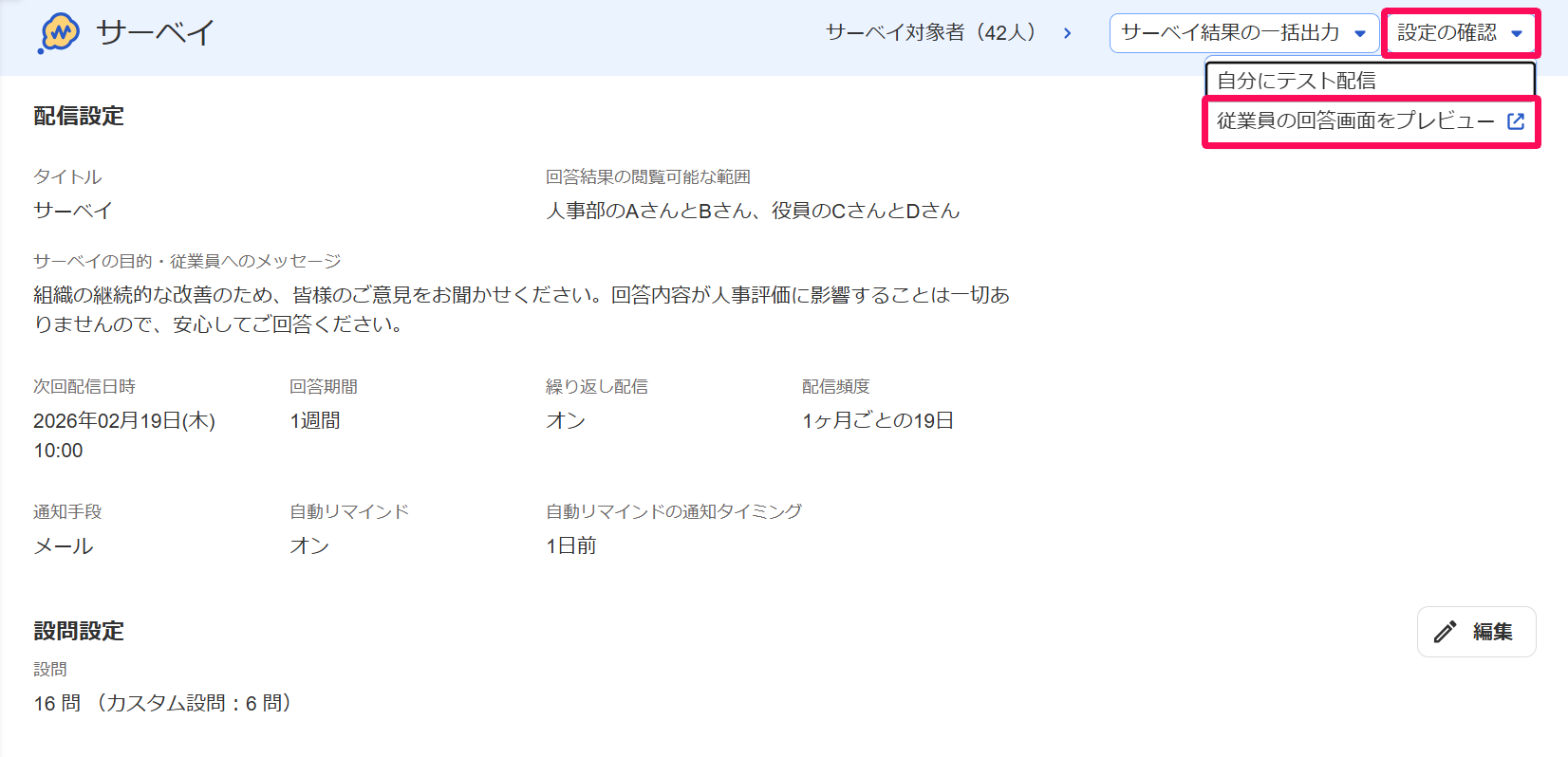Click the 回答結果の閲覧可能な範囲 label
This screenshot has width=1568, height=757.
pos(648,177)
